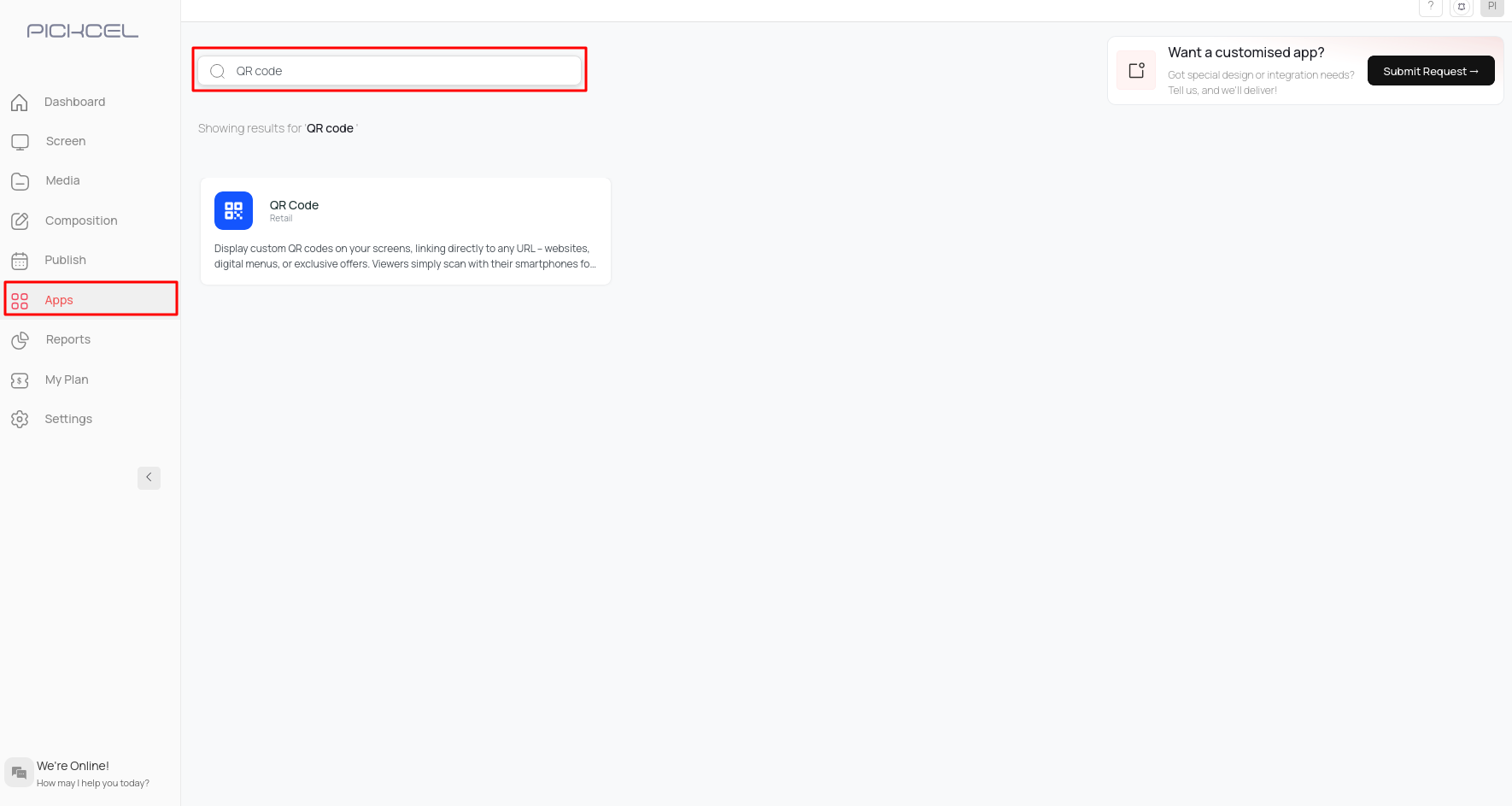The width and height of the screenshot is (1512, 806).
Task: Collapse the sidebar using the chevron arrow
Action: pyautogui.click(x=149, y=478)
